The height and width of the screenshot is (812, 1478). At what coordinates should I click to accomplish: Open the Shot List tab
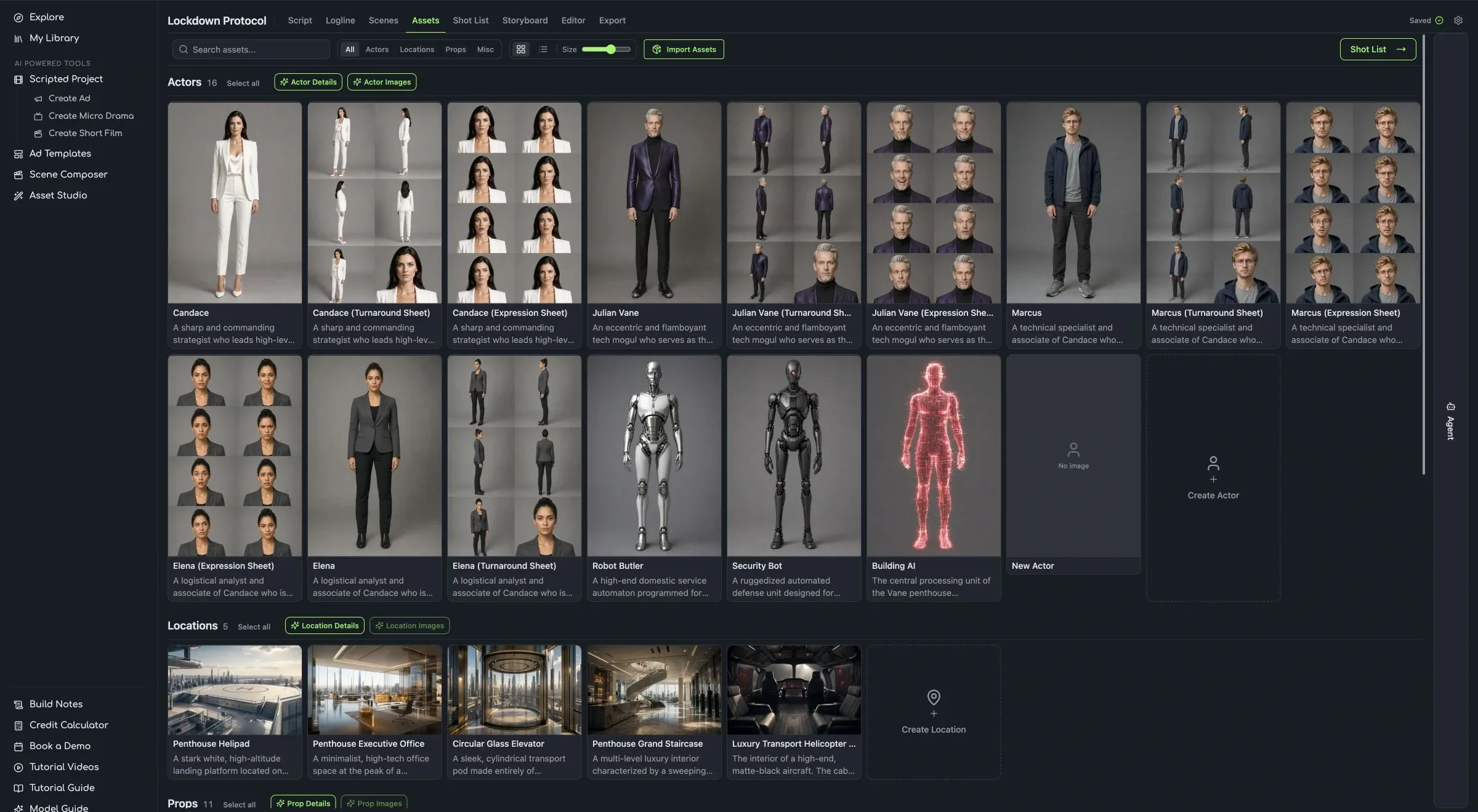pyautogui.click(x=470, y=20)
